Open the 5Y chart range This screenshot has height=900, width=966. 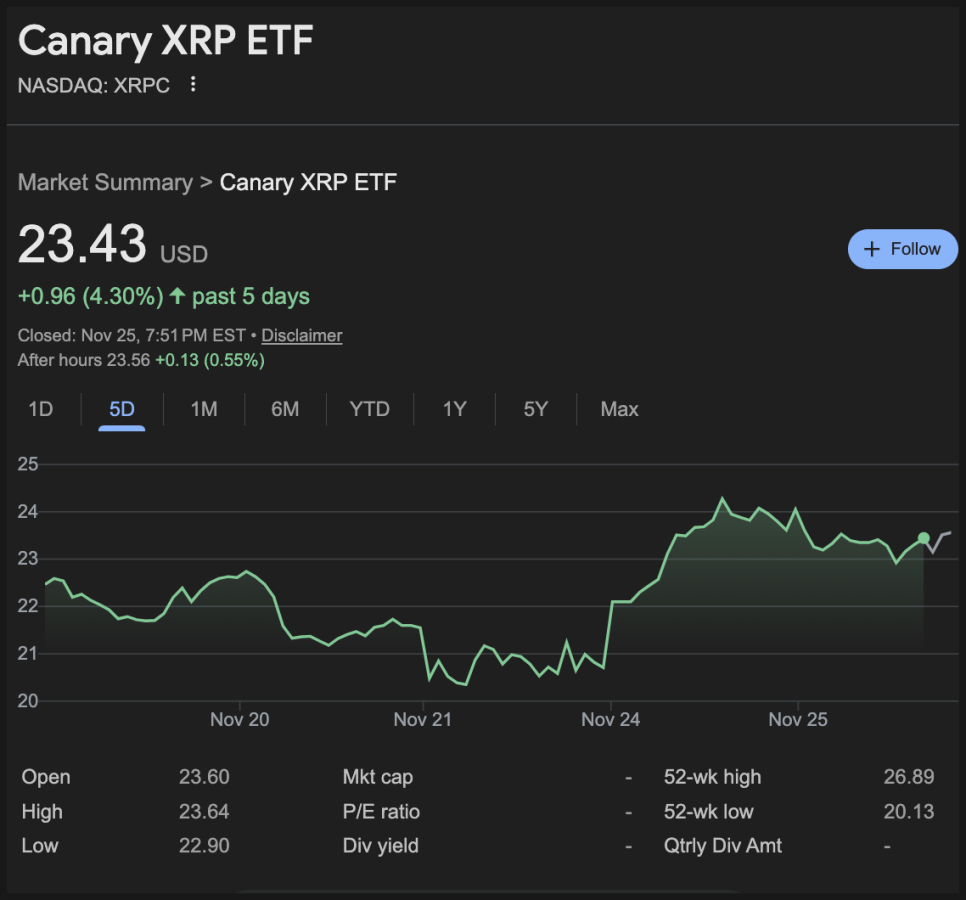click(535, 409)
